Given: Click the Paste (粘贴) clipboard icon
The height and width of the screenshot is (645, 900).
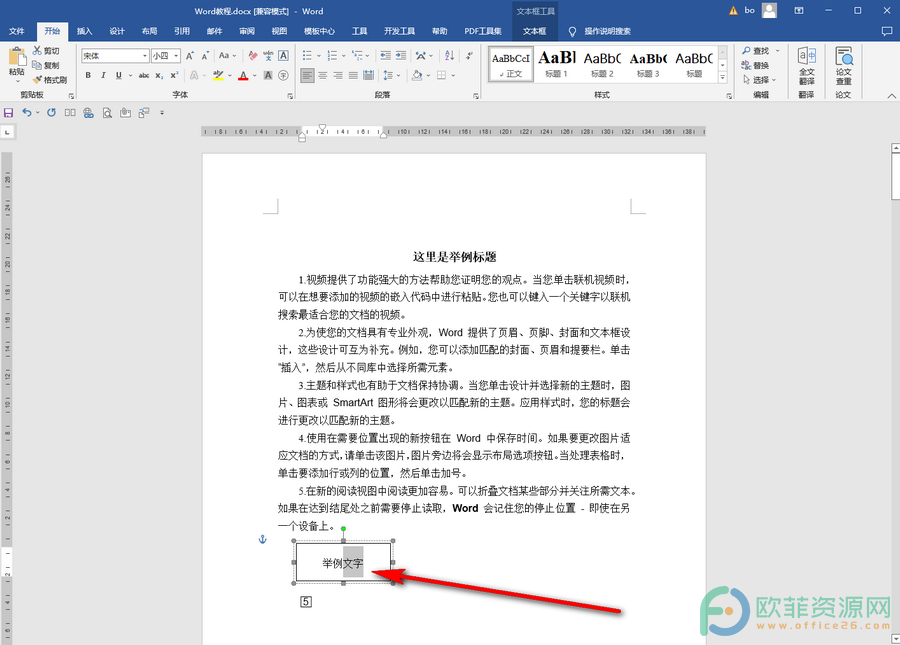Looking at the screenshot, I should point(17,57).
